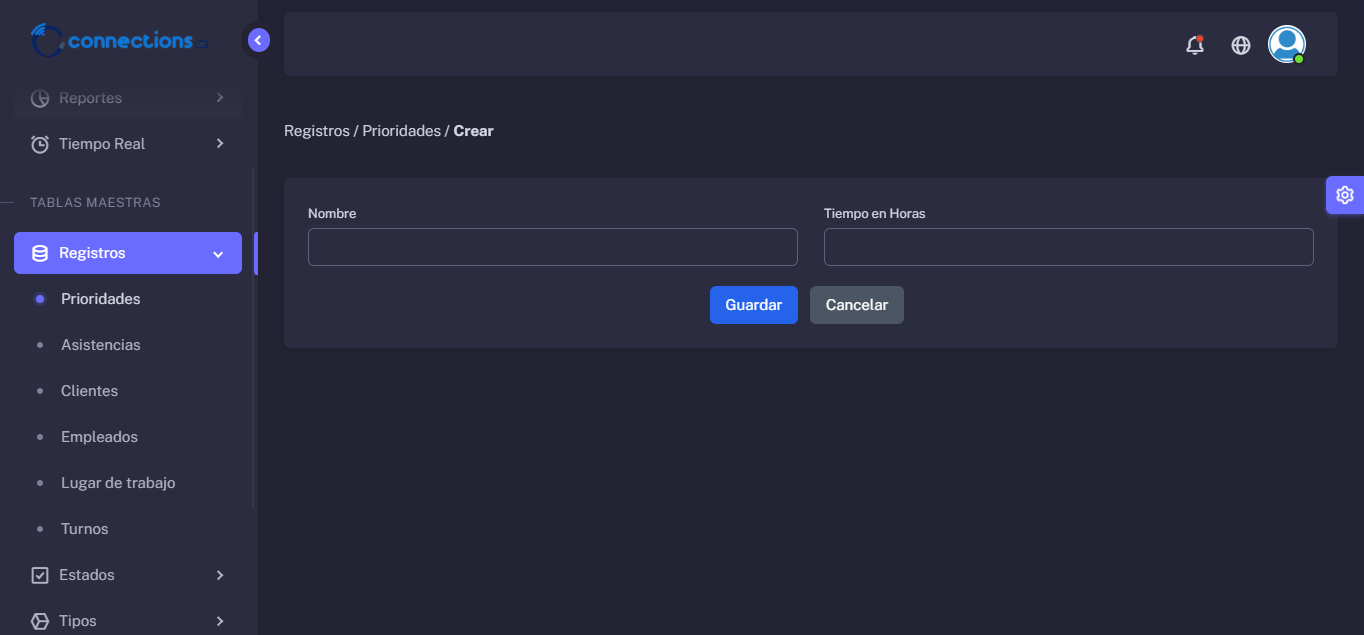Open the settings gear side tab

[x=1345, y=195]
